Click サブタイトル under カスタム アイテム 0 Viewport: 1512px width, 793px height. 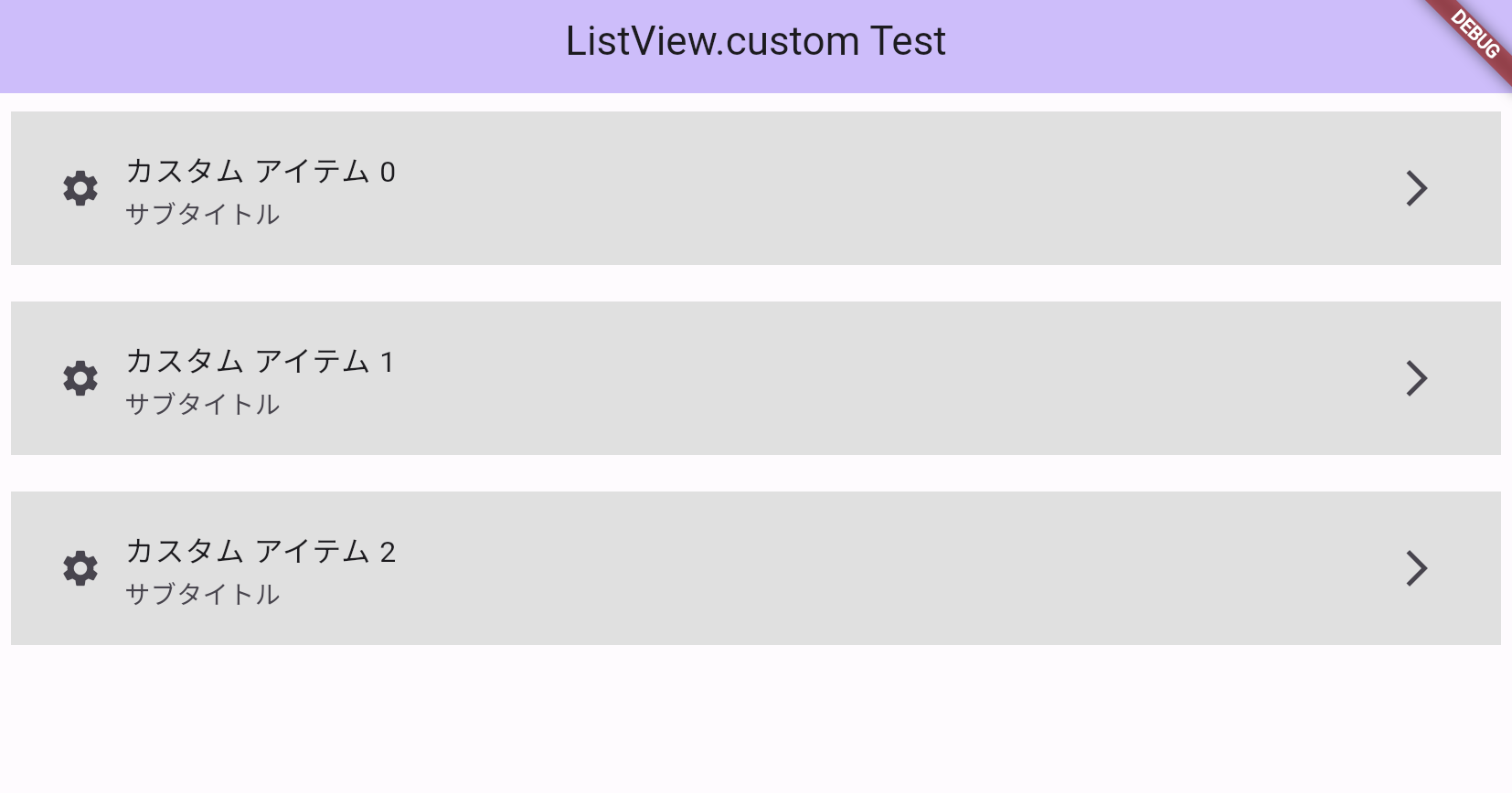coord(202,215)
